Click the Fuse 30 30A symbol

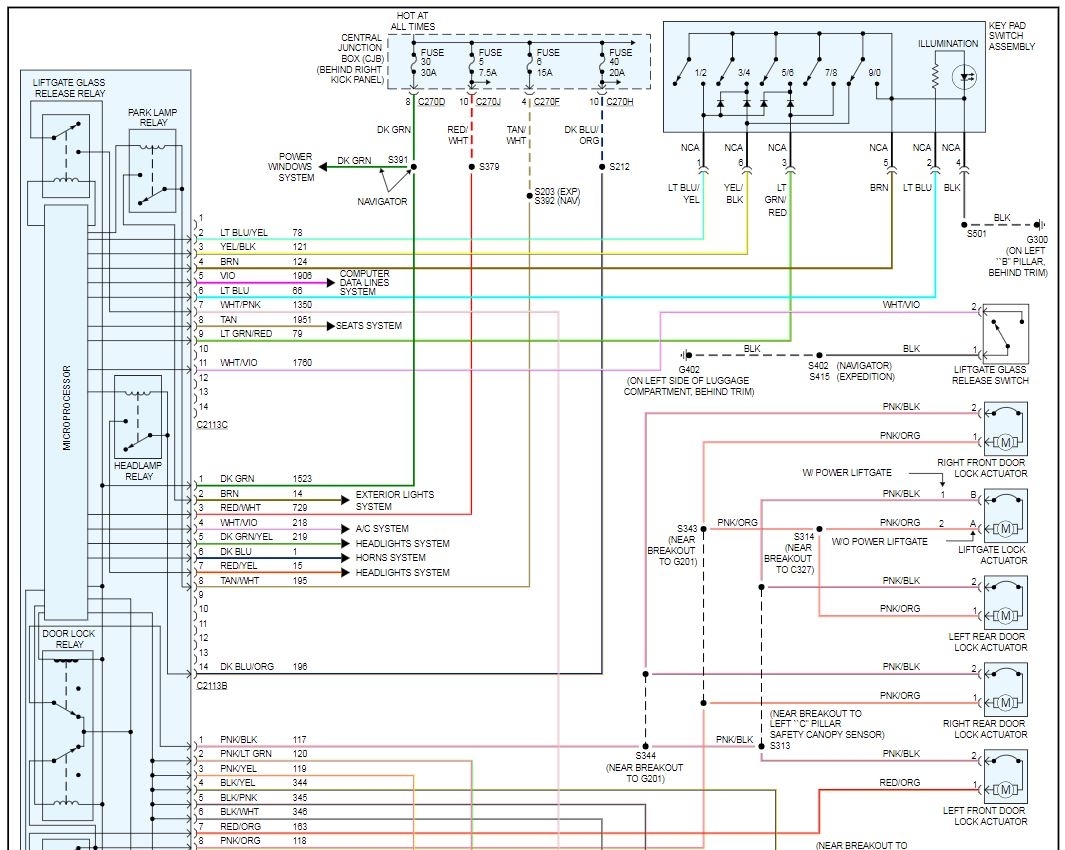(414, 63)
